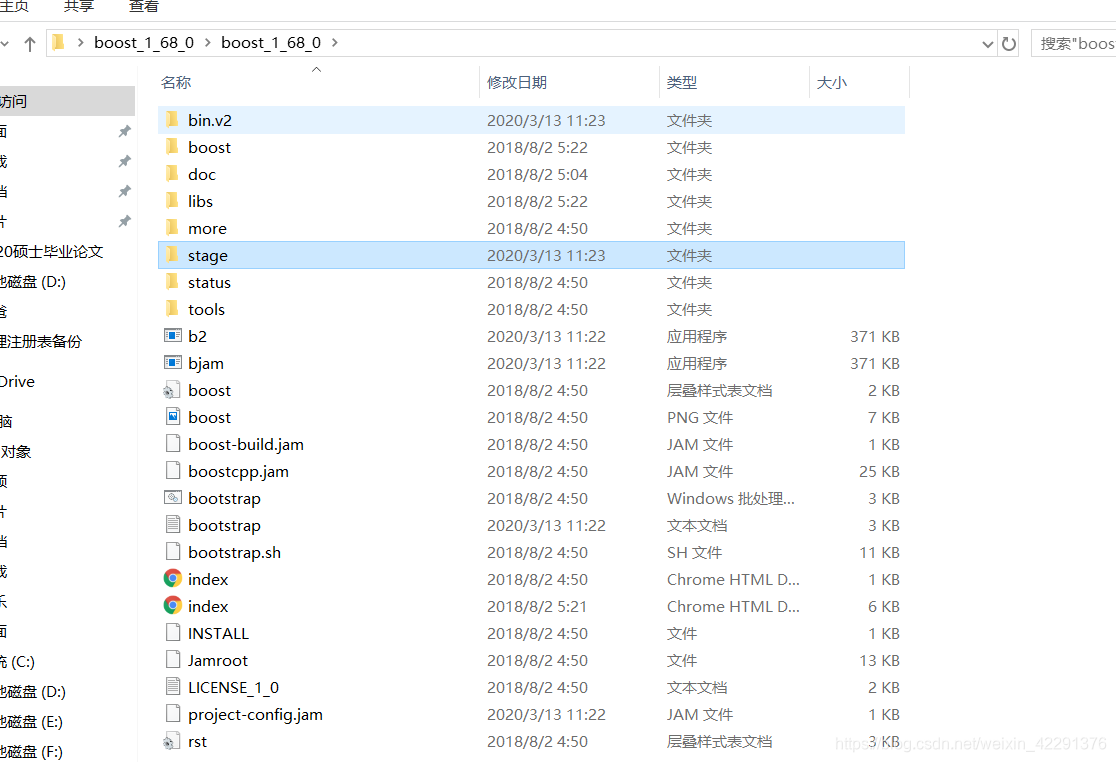Select bootstrap.sh file name
The image size is (1116, 762).
[x=234, y=552]
